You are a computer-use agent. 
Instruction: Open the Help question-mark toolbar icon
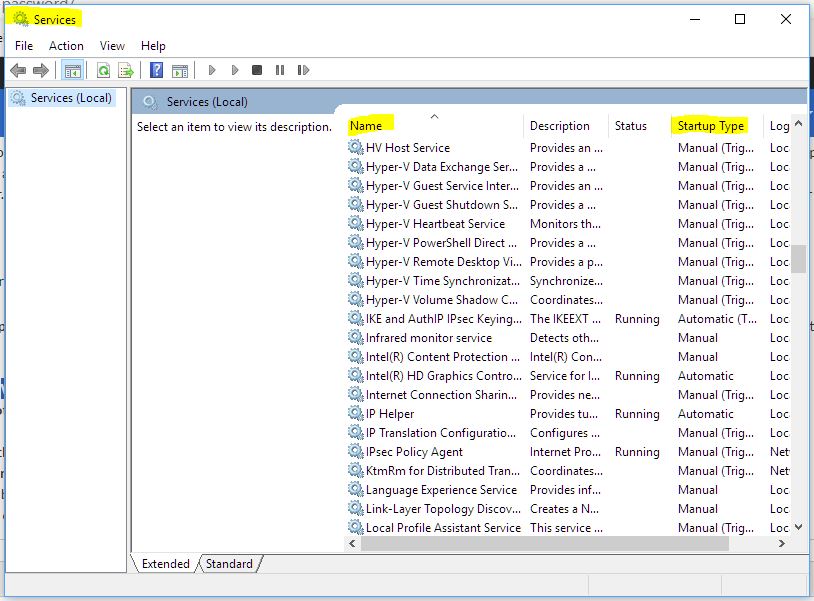156,70
